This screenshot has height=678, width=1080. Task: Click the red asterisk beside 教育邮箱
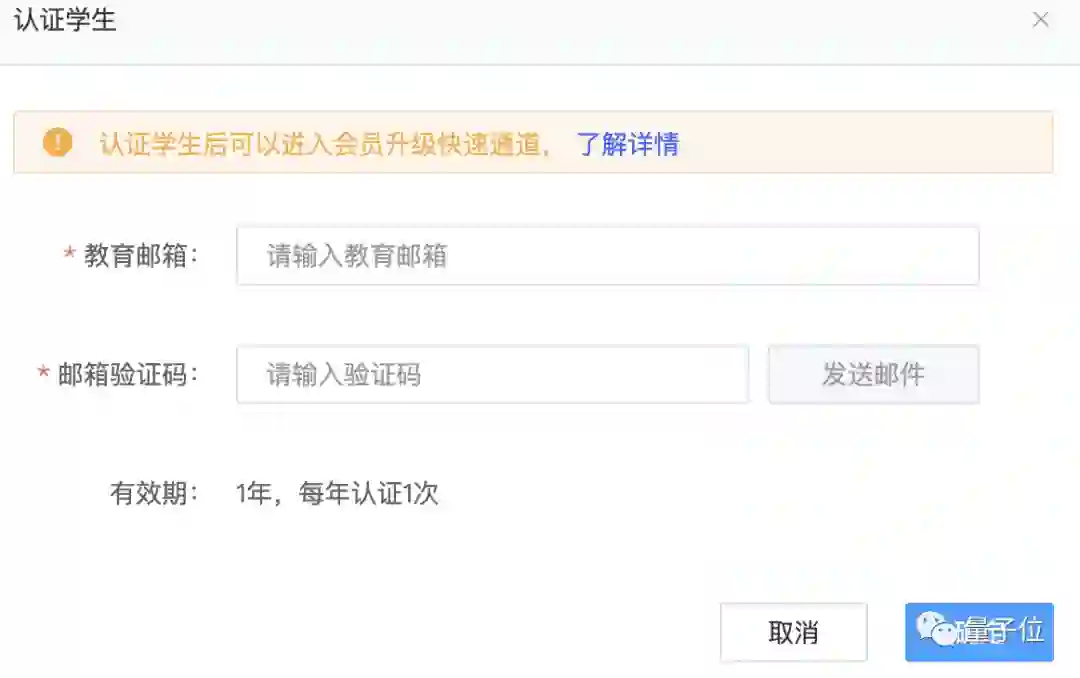(70, 255)
